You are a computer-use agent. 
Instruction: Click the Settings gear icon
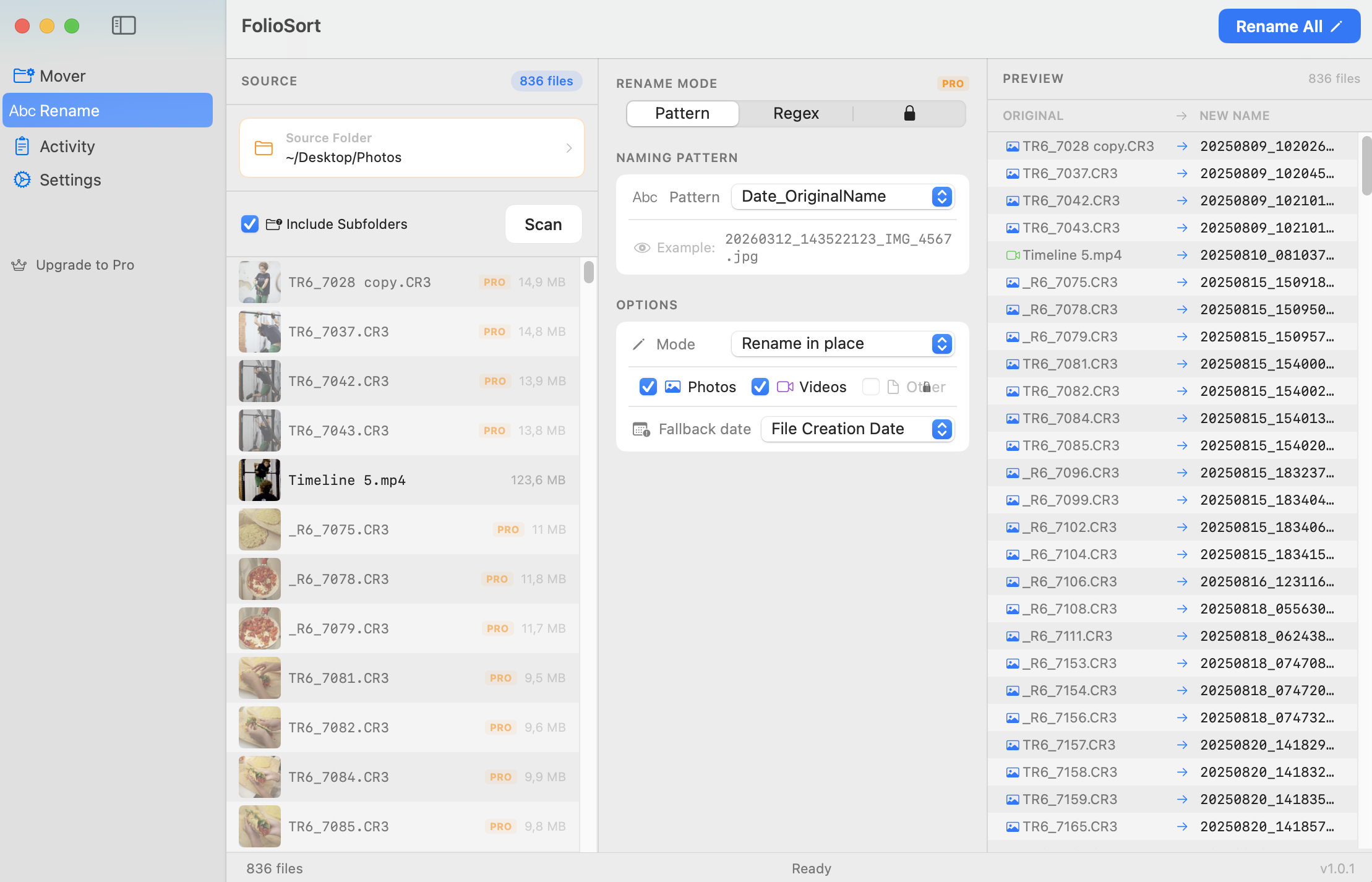point(22,179)
